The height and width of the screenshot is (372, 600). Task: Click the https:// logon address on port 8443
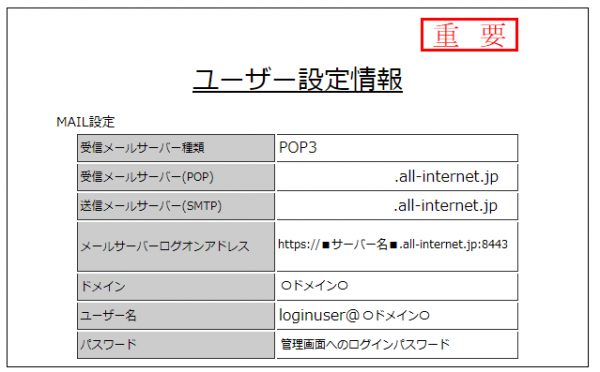pos(393,244)
